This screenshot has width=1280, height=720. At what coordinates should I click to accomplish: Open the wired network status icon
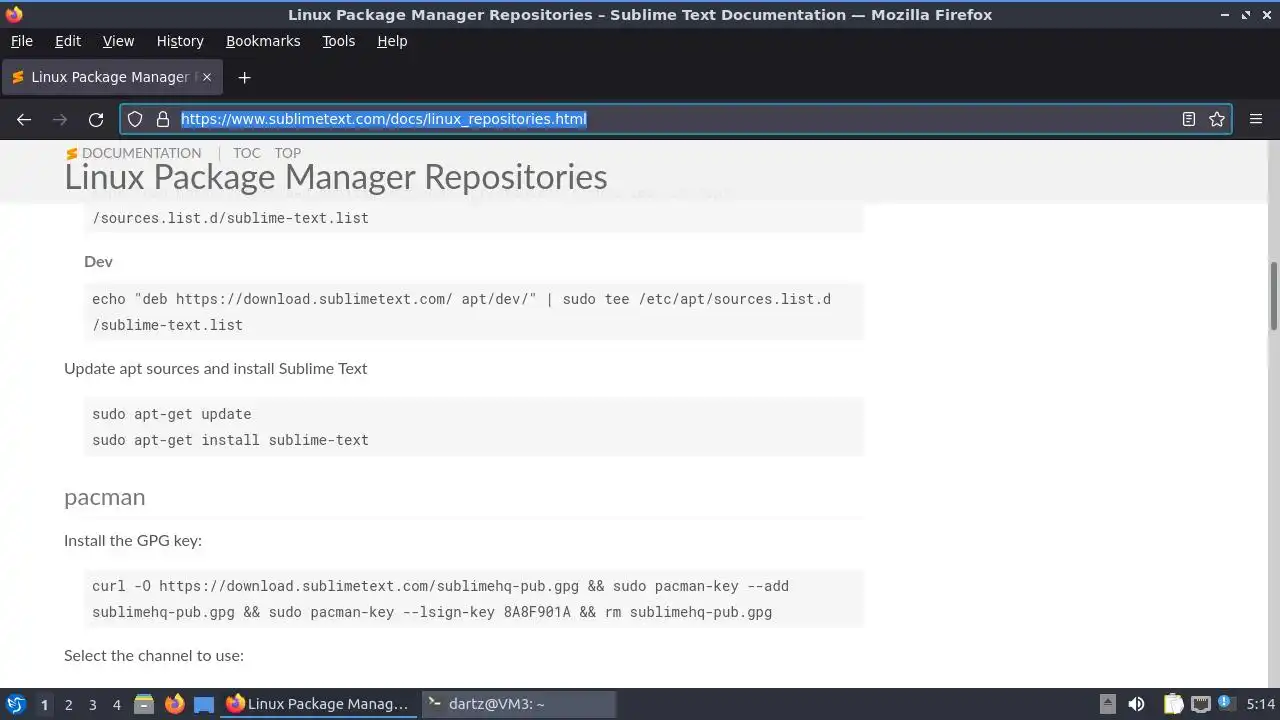click(1200, 704)
